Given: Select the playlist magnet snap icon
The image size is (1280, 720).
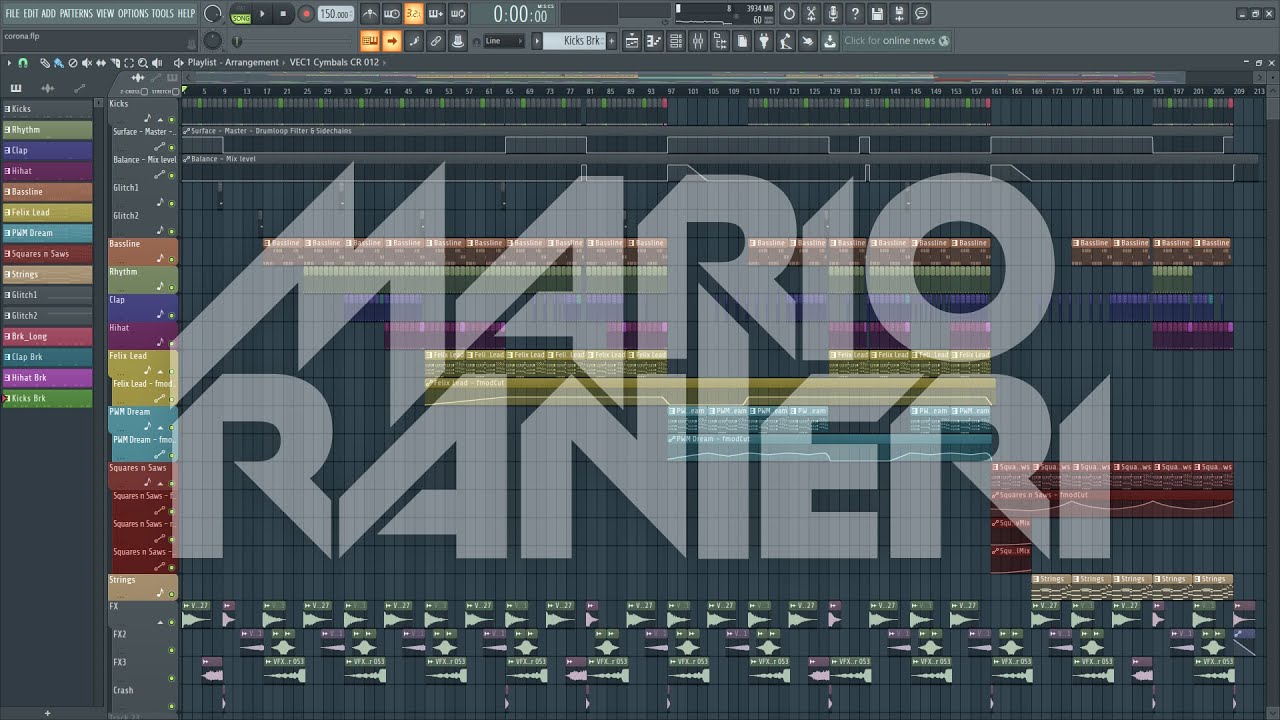Looking at the screenshot, I should (x=23, y=63).
